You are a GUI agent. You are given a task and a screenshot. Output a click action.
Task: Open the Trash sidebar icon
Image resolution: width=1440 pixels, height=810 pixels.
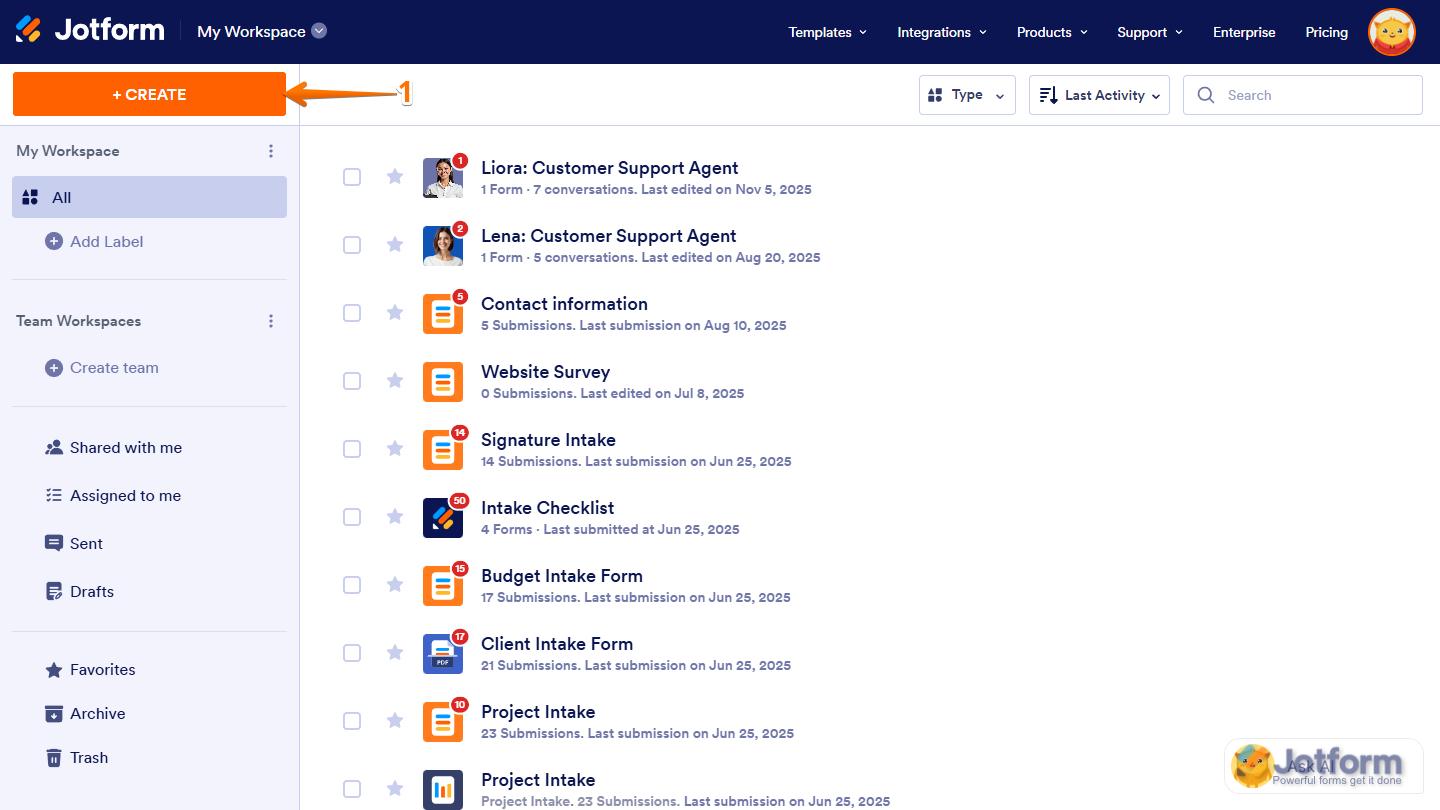tap(54, 757)
